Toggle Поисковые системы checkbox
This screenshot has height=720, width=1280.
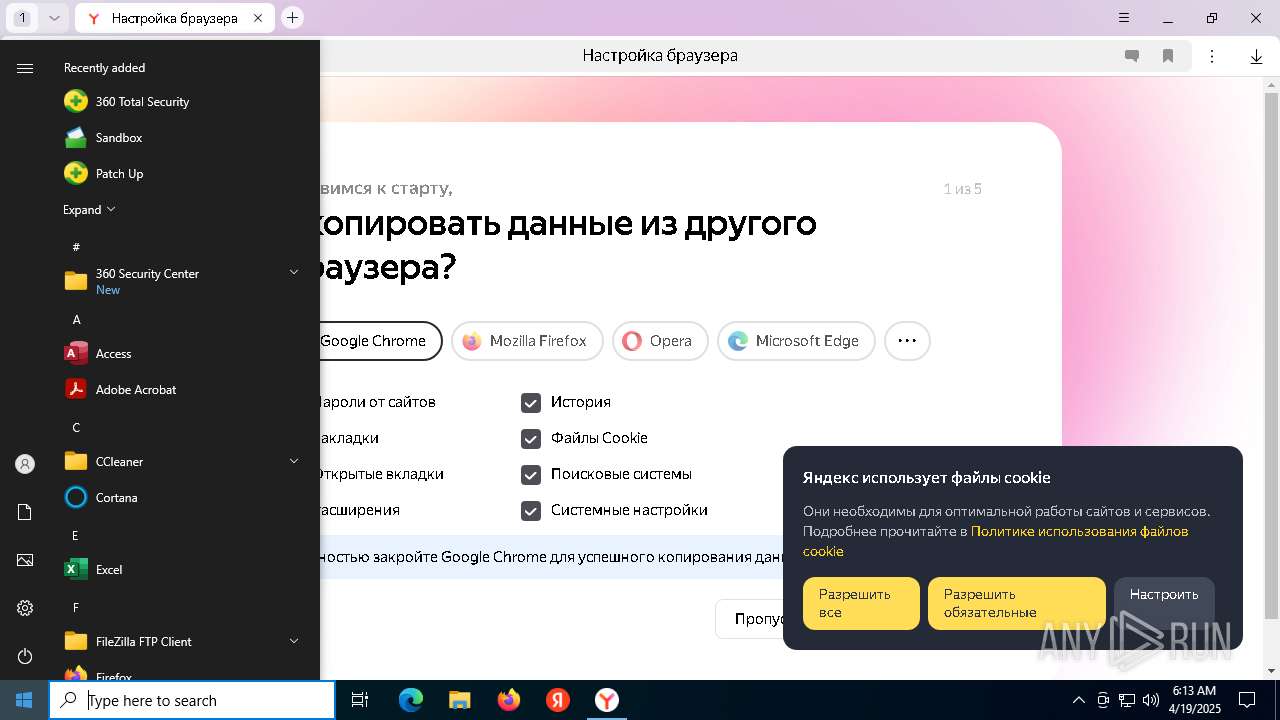click(x=531, y=474)
